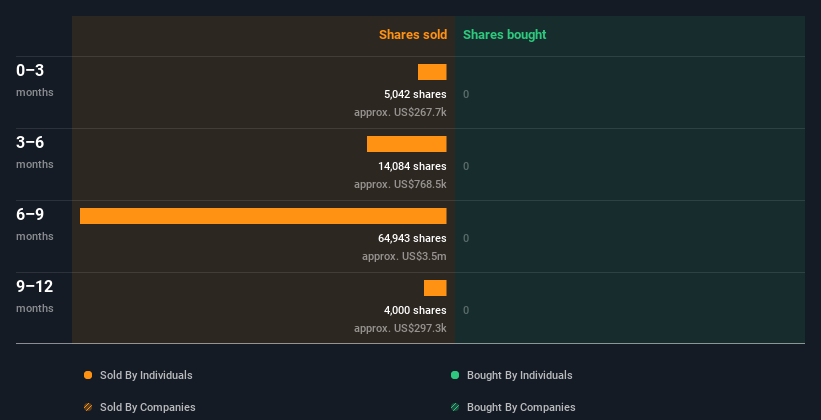Image resolution: width=821 pixels, height=420 pixels.
Task: Click the 0–3 months orange sold bar
Action: pyautogui.click(x=432, y=72)
